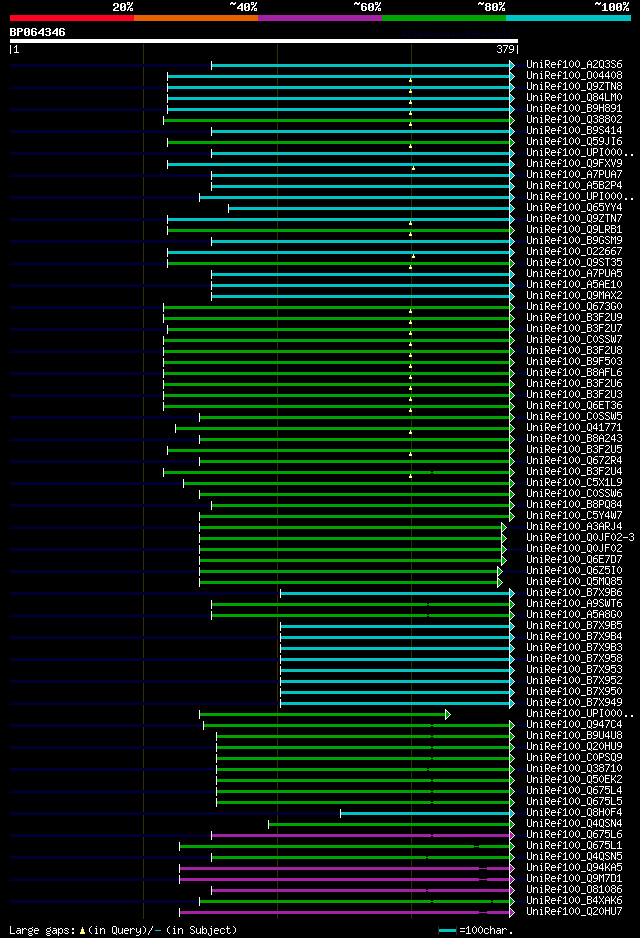Image resolution: width=640 pixels, height=938 pixels.
Task: Select the UniRef100_Q9LRB1 label
Action: 574,230
